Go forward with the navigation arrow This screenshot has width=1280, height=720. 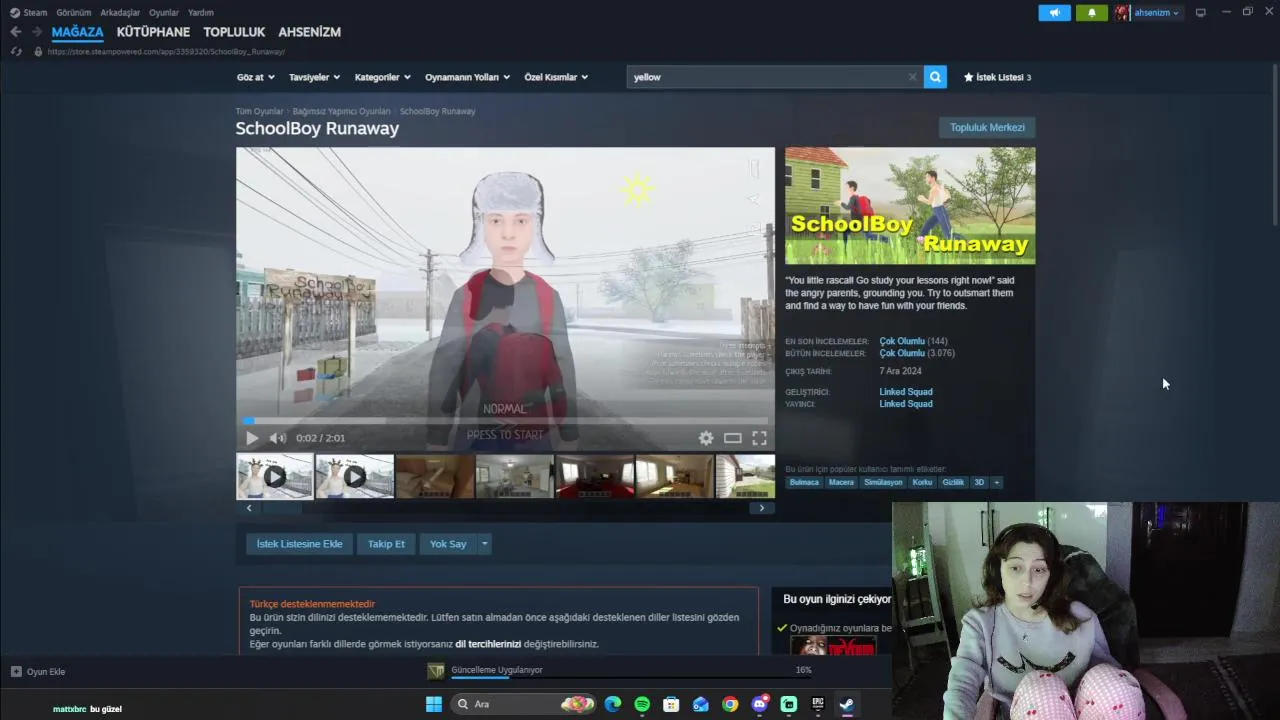[36, 32]
